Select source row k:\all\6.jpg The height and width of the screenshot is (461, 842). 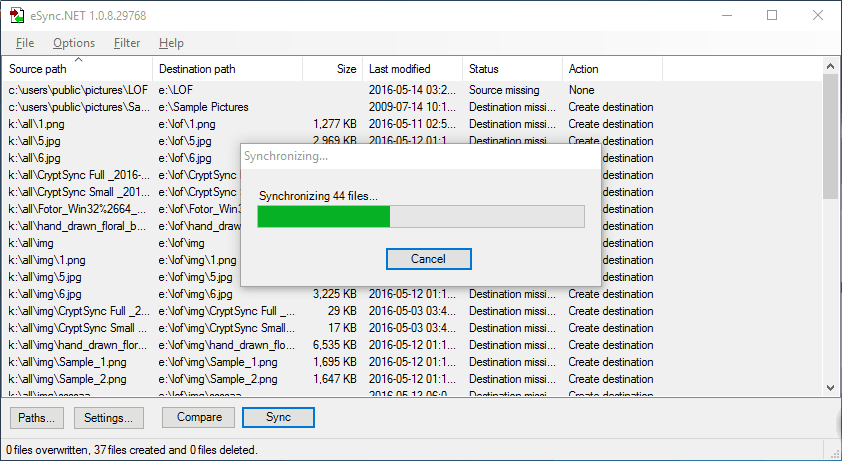pyautogui.click(x=34, y=158)
